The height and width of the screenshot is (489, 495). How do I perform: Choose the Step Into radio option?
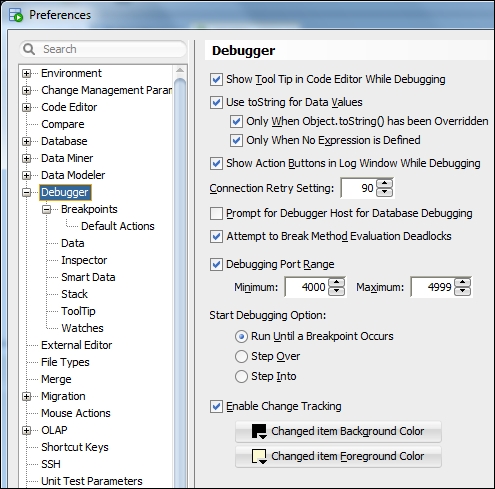[241, 377]
